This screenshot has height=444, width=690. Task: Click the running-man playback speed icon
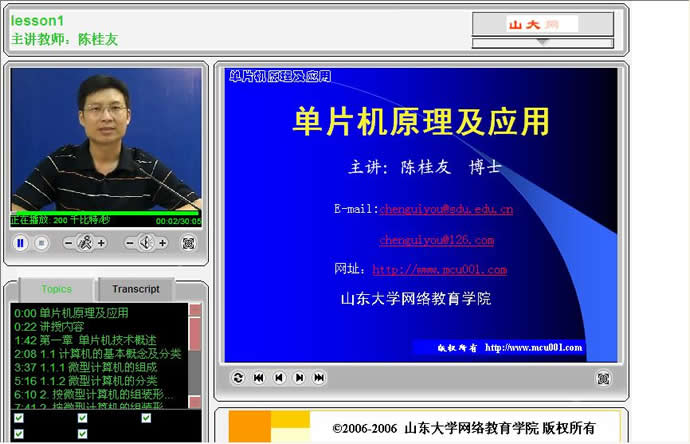(85, 243)
